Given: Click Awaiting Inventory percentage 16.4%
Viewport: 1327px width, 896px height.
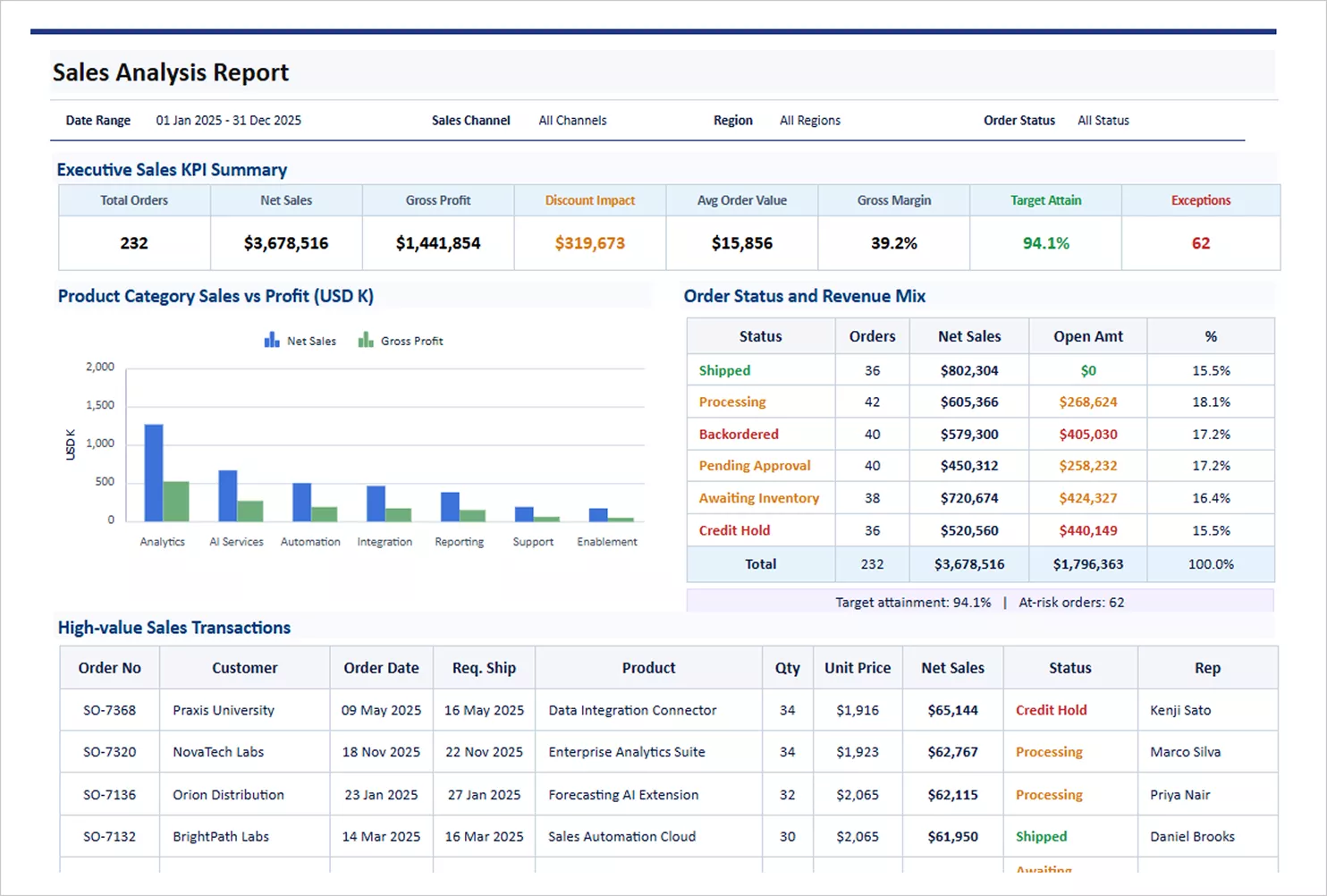Looking at the screenshot, I should pos(1211,498).
